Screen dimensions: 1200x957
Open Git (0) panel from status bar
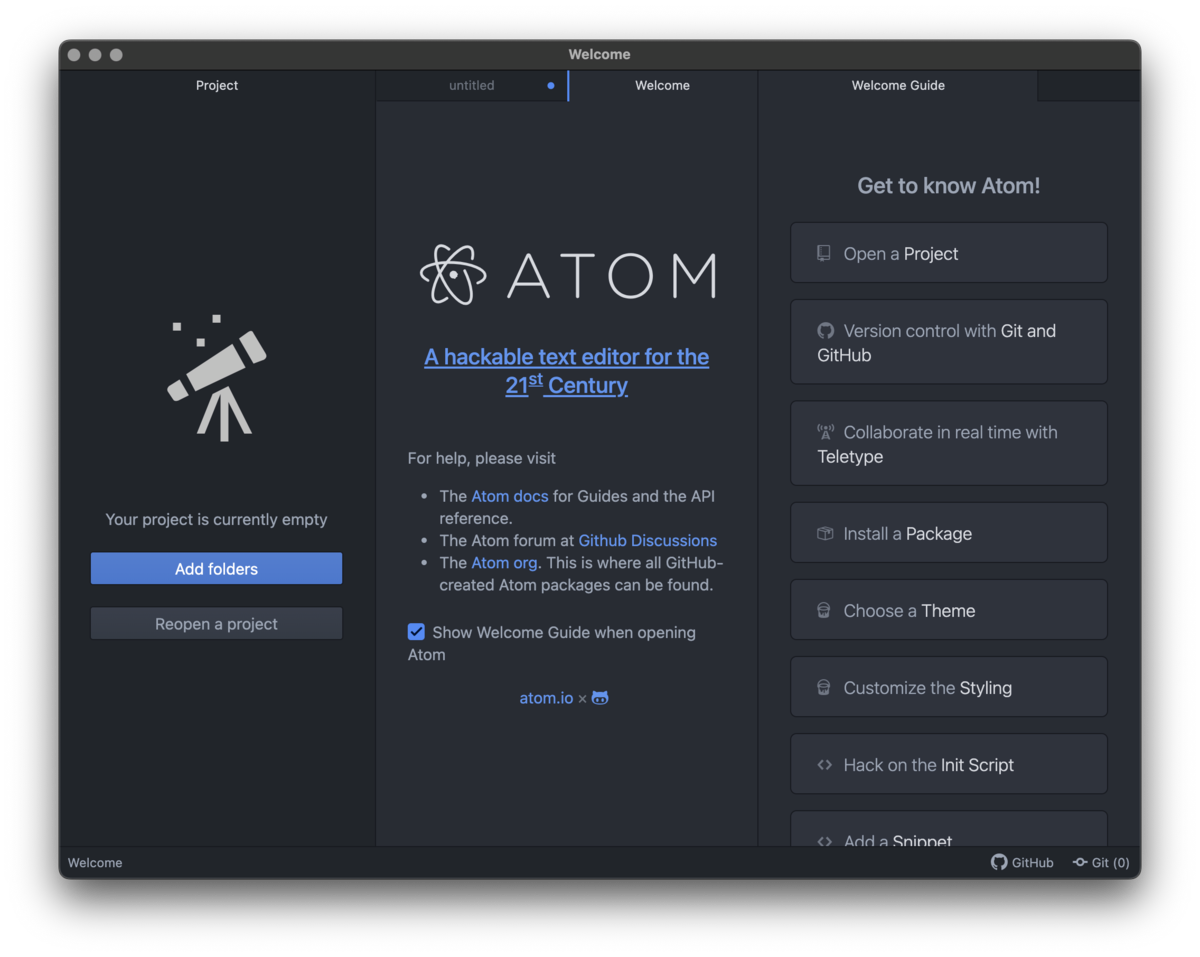(x=1101, y=862)
